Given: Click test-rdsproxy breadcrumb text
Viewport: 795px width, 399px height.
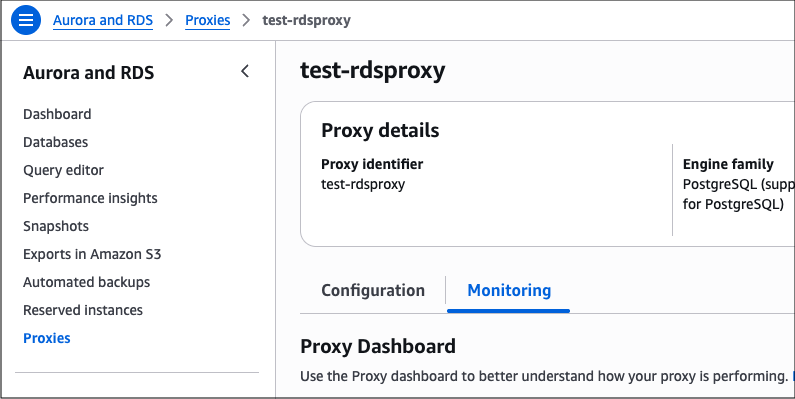Looking at the screenshot, I should [x=306, y=20].
